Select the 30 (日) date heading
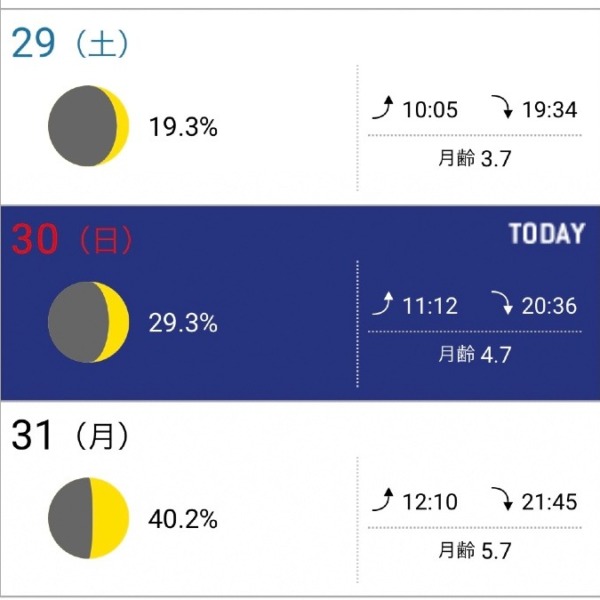Viewport: 600px width, 600px height. tap(72, 240)
